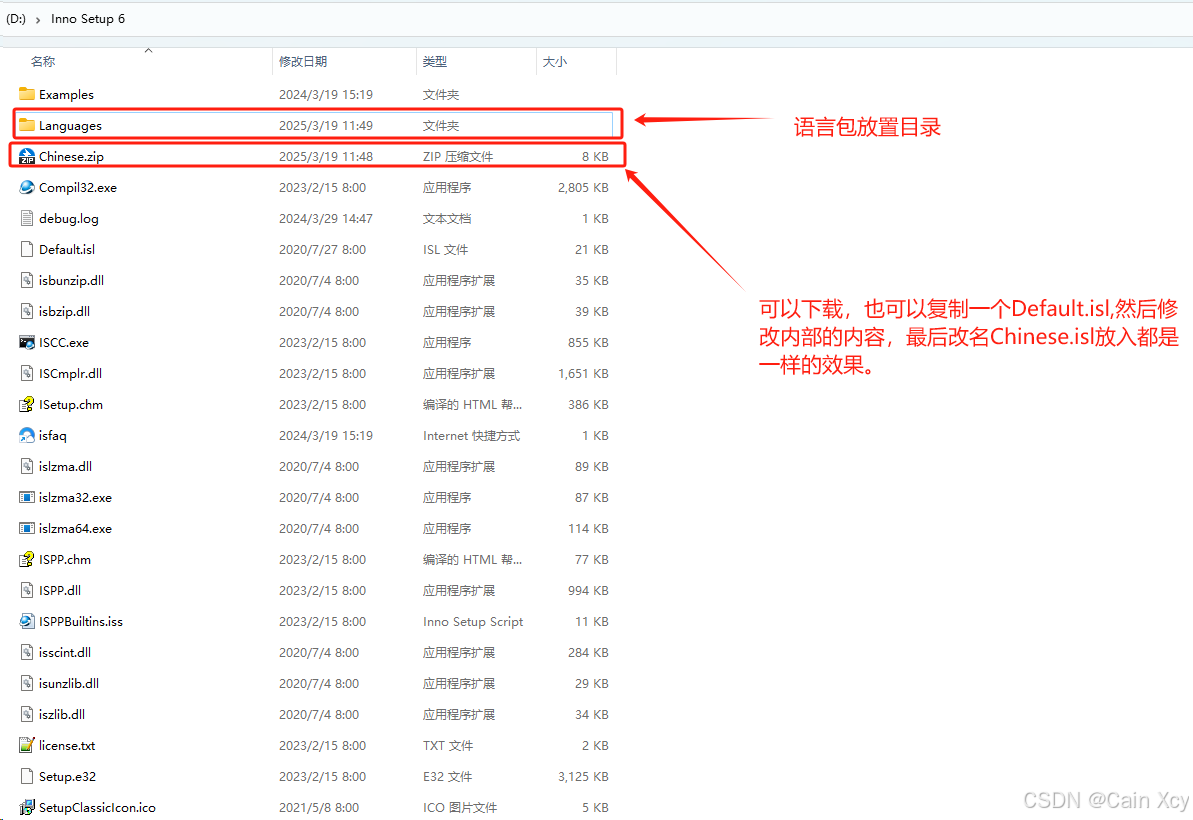Select the islzma32.exe icon
Viewport: 1193px width, 820px height.
(x=27, y=497)
